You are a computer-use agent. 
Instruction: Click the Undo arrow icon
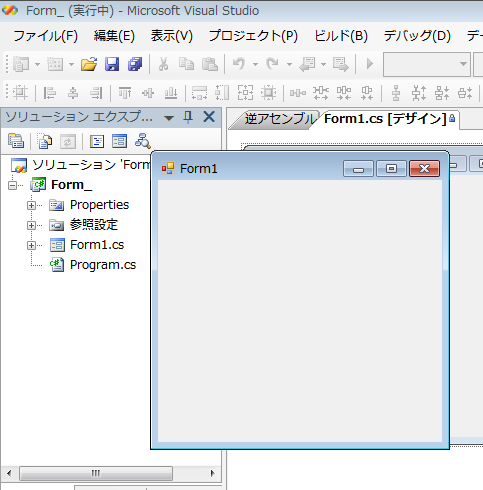(239, 63)
